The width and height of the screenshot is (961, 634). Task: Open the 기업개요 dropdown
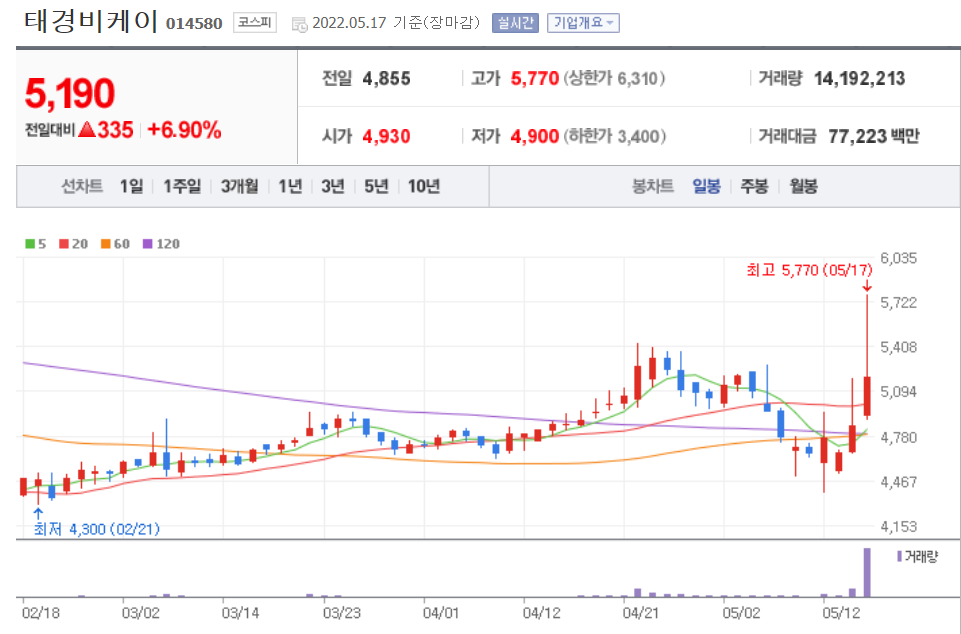pyautogui.click(x=583, y=23)
